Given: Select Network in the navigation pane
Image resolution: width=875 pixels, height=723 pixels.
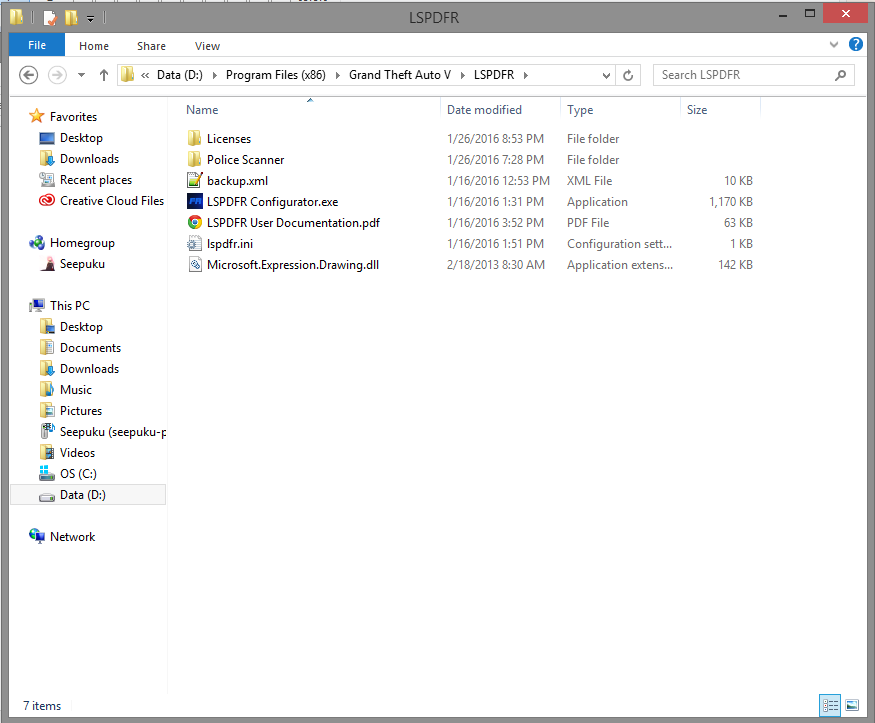Looking at the screenshot, I should pyautogui.click(x=72, y=537).
